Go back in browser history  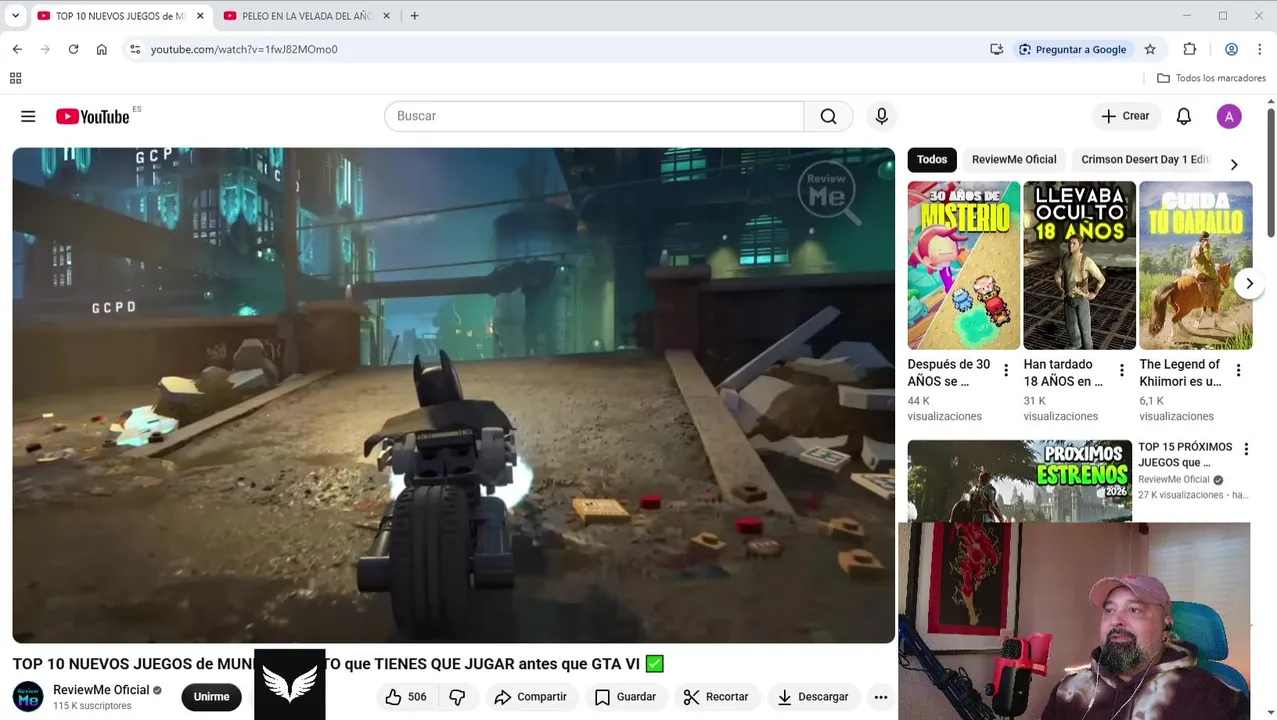click(17, 49)
